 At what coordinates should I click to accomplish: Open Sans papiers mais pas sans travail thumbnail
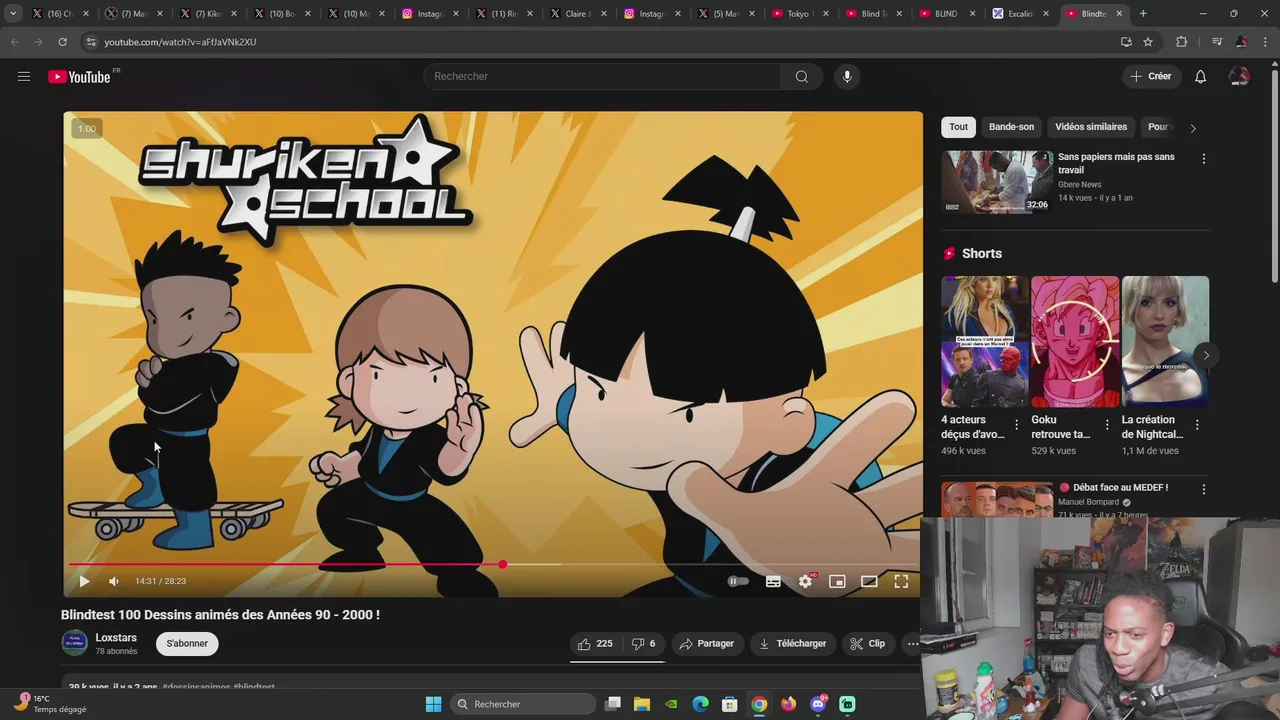click(x=997, y=182)
